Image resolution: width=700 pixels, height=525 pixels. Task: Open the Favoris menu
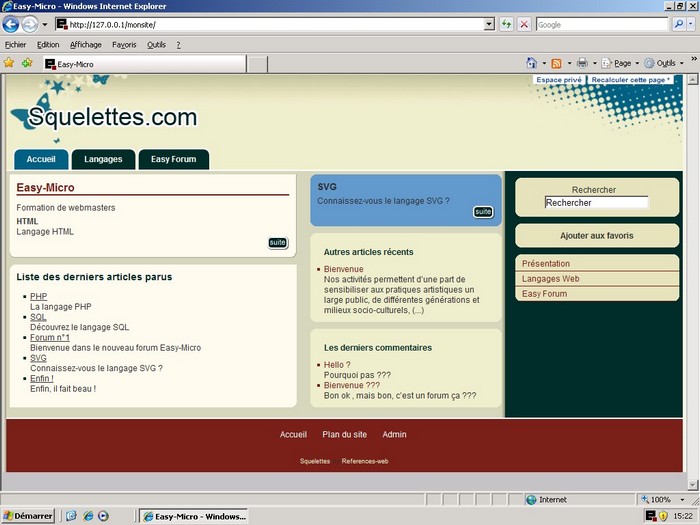(x=124, y=45)
